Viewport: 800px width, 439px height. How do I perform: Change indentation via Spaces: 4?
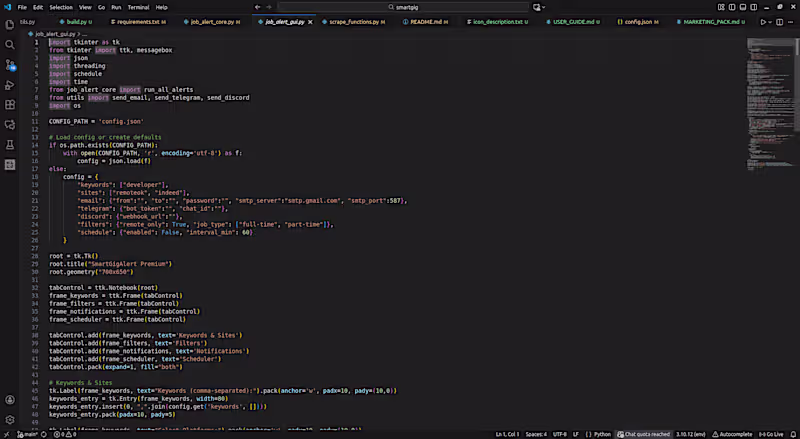point(536,434)
